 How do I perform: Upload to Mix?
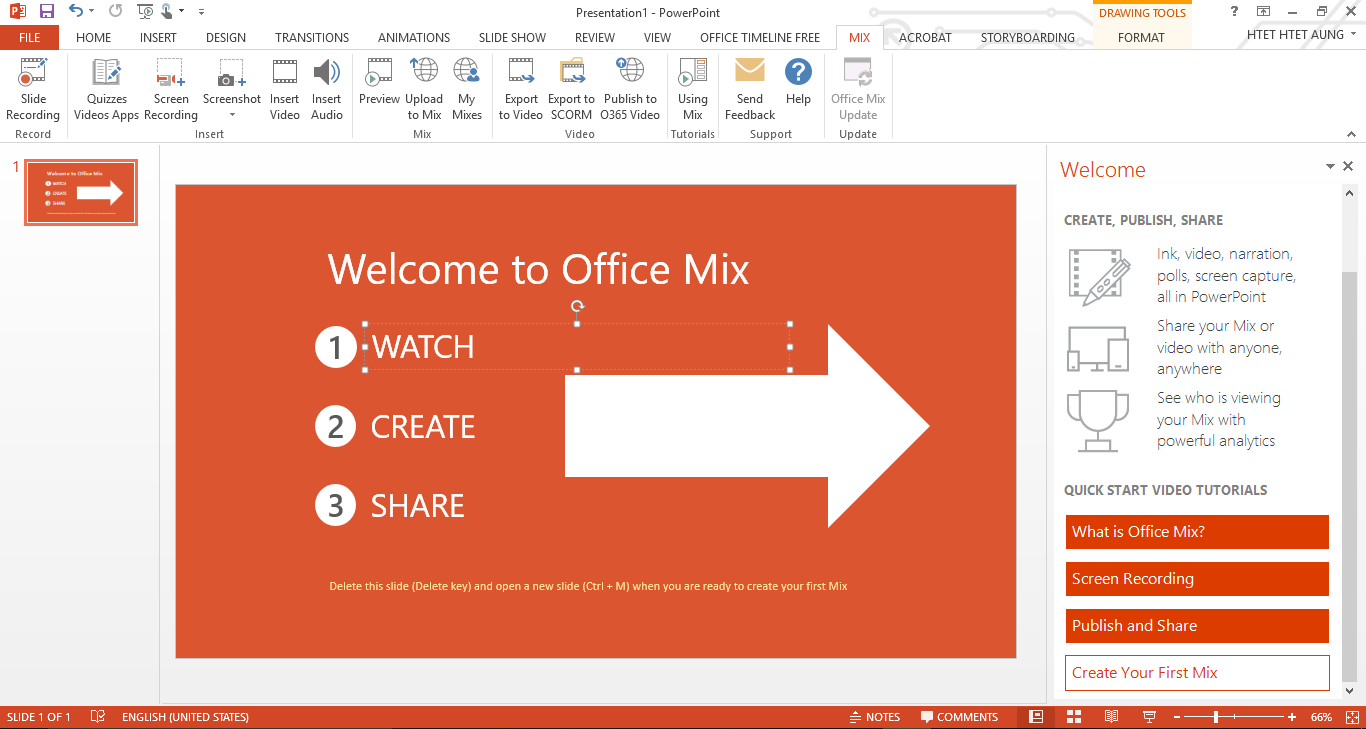pyautogui.click(x=424, y=89)
